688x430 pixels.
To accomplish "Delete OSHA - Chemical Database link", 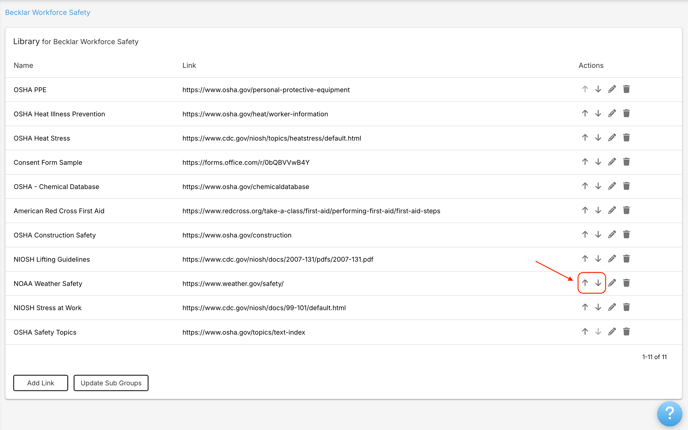I will pos(627,186).
